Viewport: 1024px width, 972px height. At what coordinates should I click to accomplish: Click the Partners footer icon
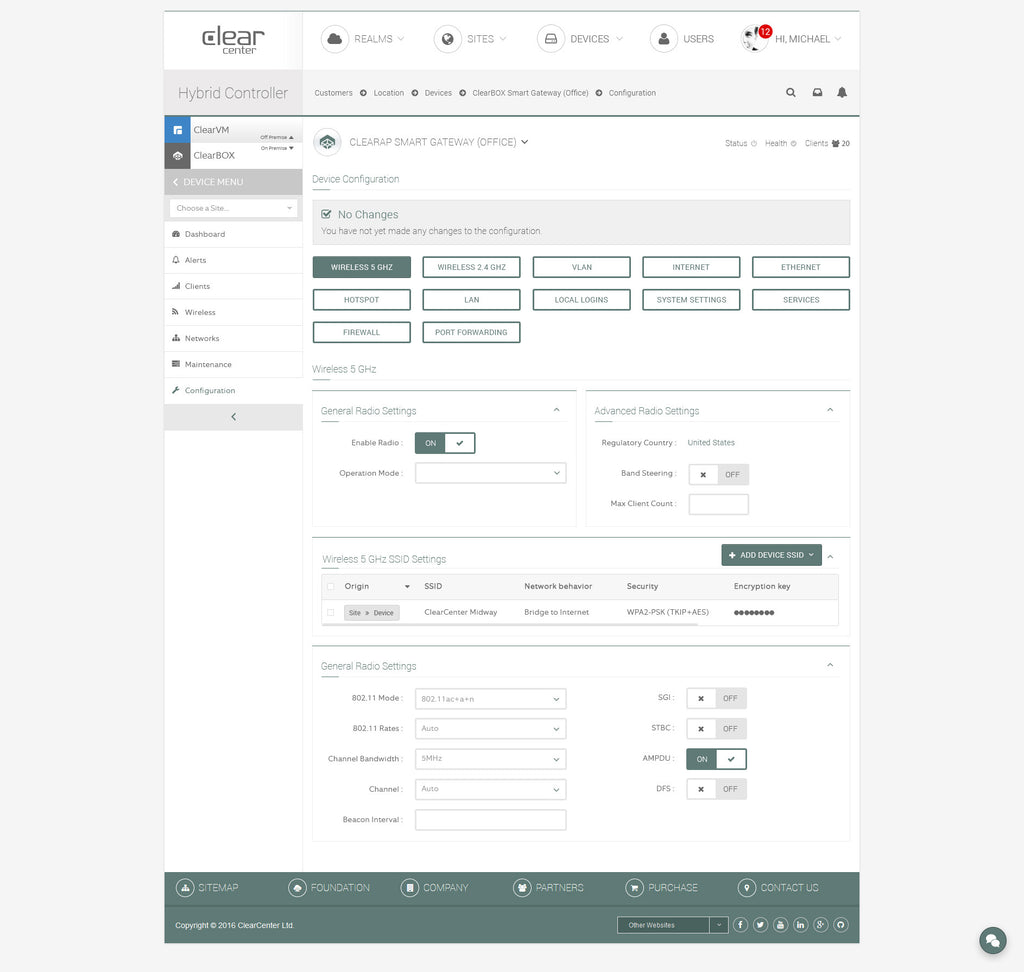pyautogui.click(x=522, y=888)
